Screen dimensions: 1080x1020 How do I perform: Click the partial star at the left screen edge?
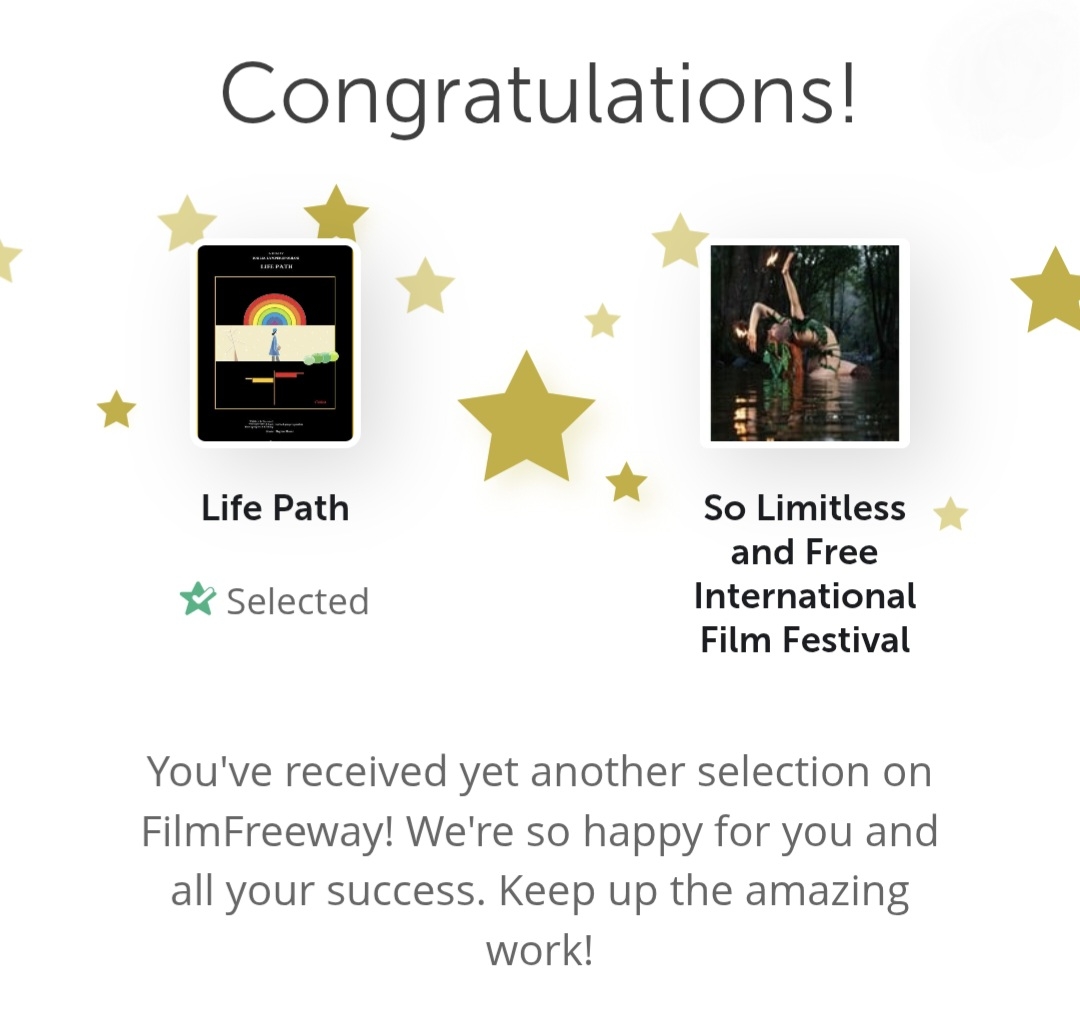(6, 258)
